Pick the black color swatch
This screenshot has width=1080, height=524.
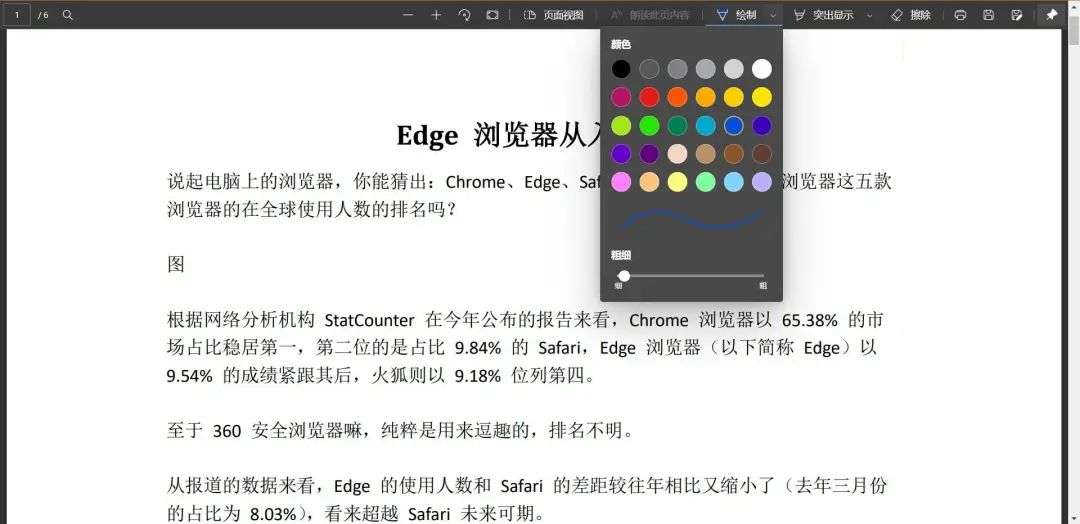click(621, 69)
